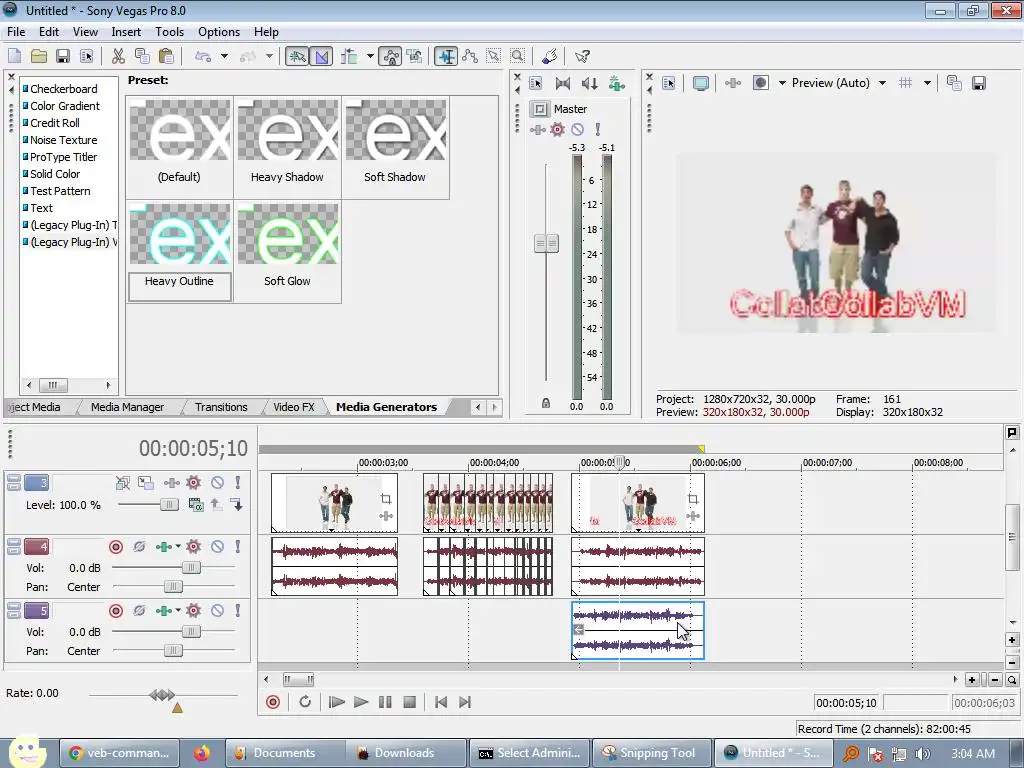Mute audio track 4
The height and width of the screenshot is (768, 1024).
tap(217, 547)
